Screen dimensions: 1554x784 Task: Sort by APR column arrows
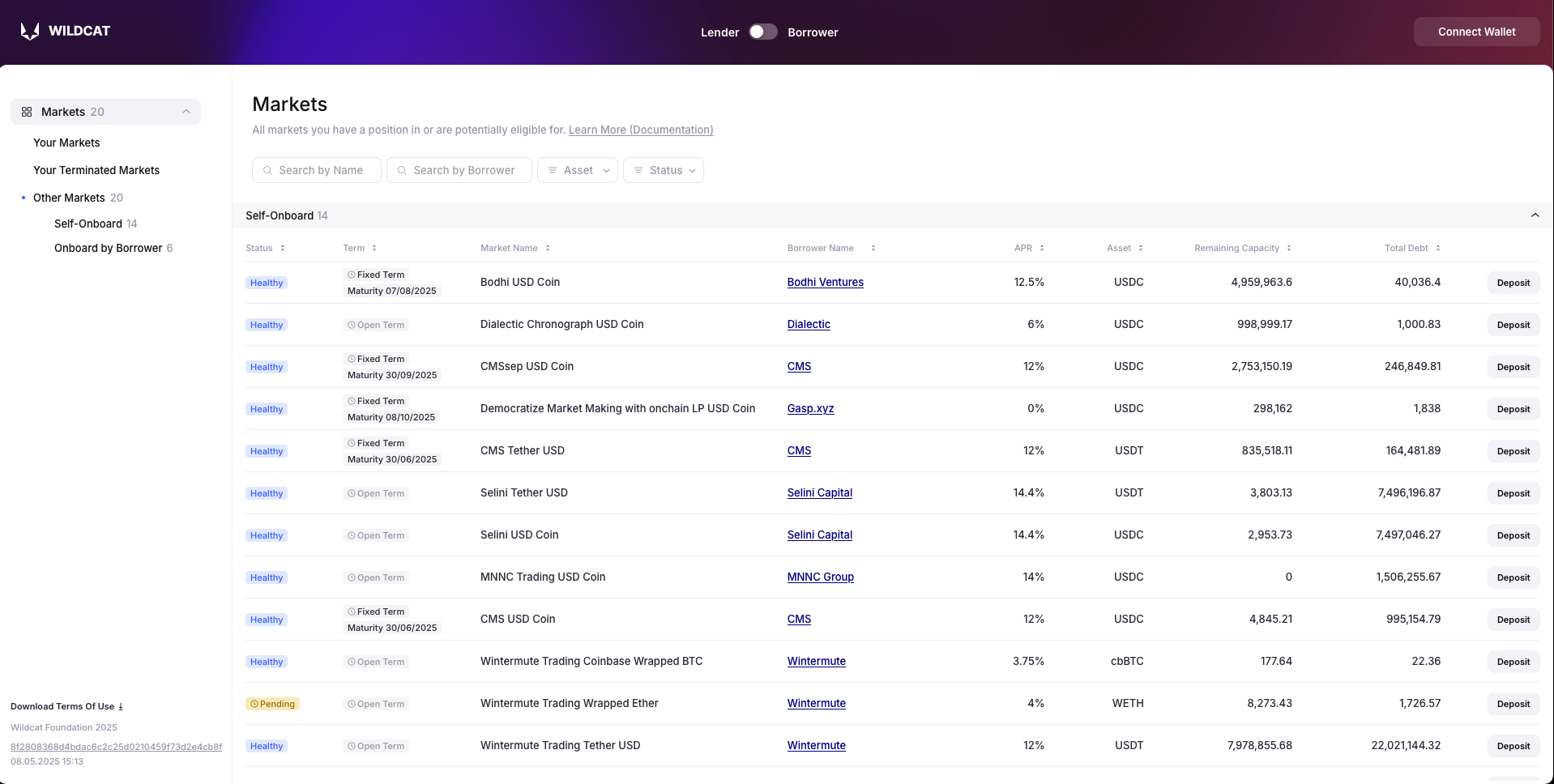pos(1042,248)
